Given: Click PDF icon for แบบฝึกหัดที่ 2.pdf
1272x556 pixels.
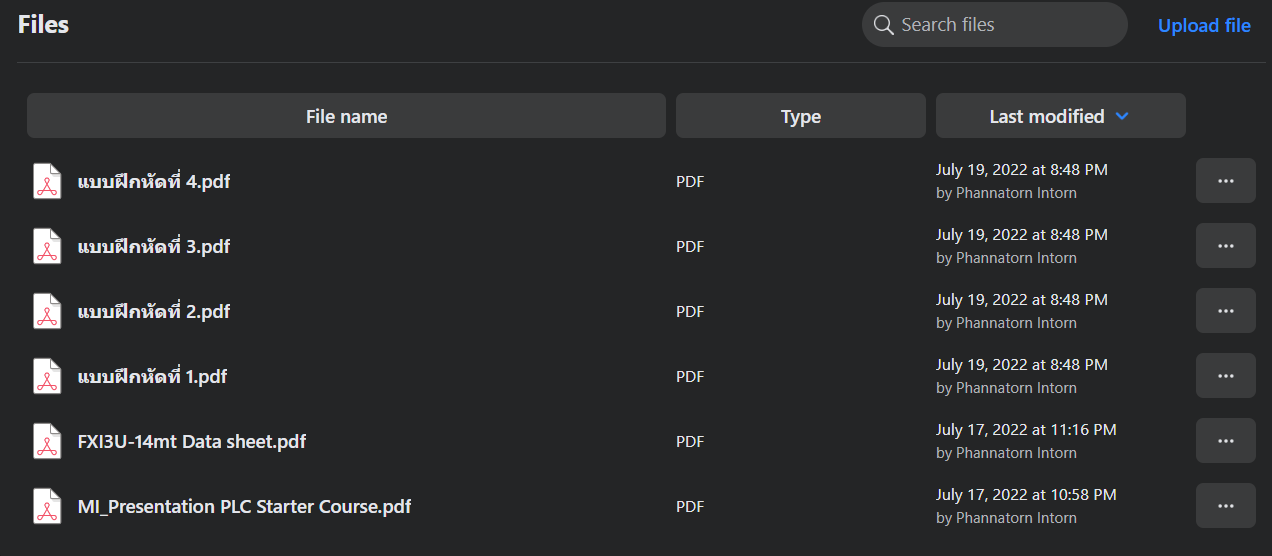Looking at the screenshot, I should coord(47,311).
